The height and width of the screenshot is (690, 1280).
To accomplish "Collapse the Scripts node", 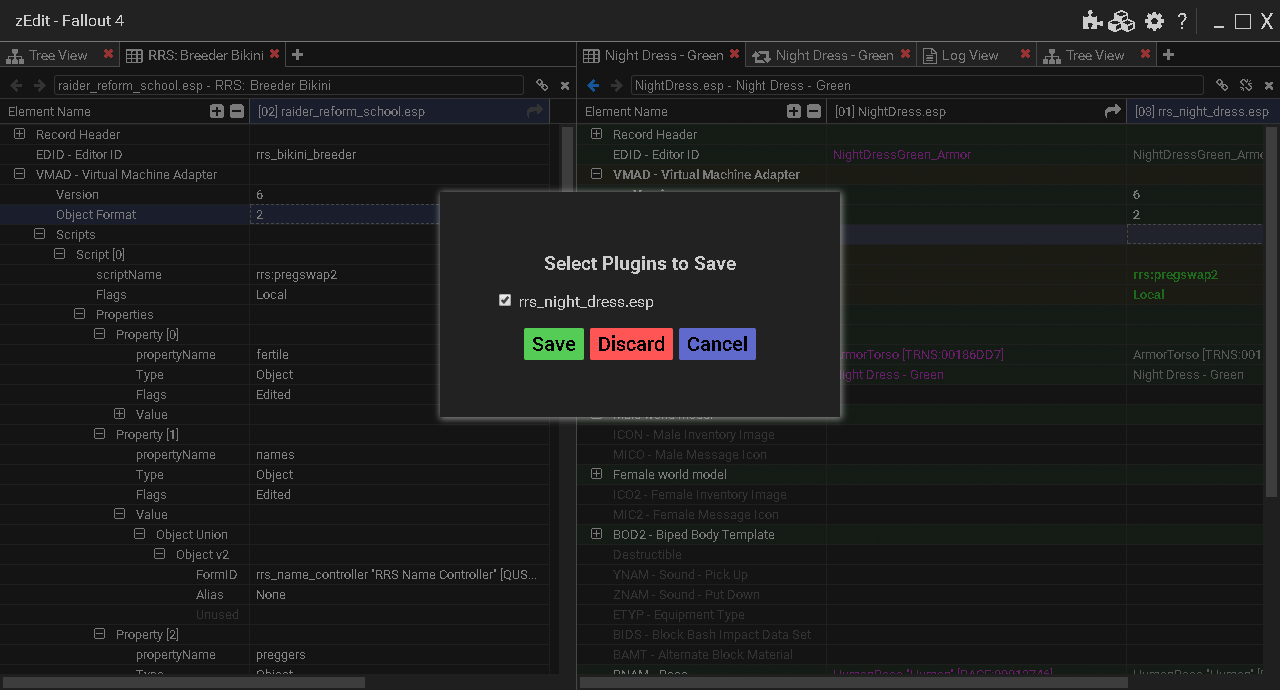I will pyautogui.click(x=39, y=234).
